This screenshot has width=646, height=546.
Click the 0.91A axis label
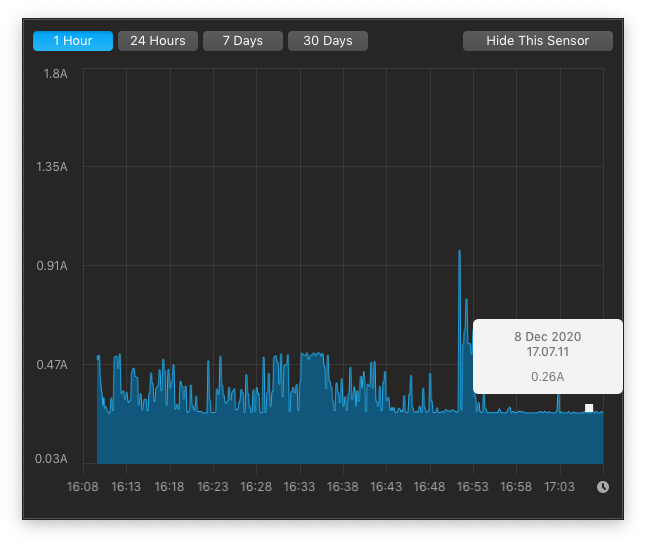pos(51,266)
